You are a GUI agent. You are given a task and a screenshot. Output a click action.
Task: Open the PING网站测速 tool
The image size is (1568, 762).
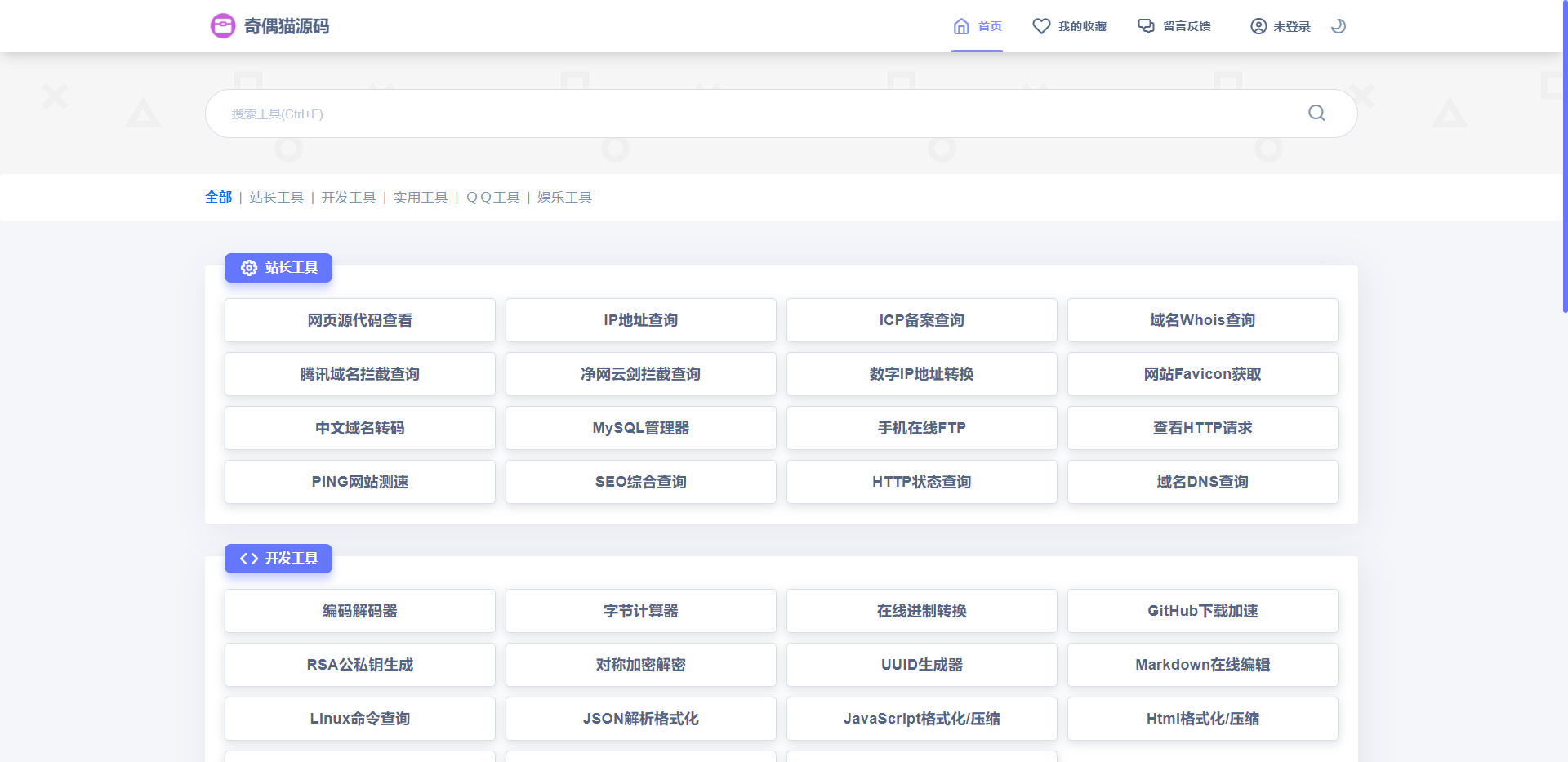point(360,482)
